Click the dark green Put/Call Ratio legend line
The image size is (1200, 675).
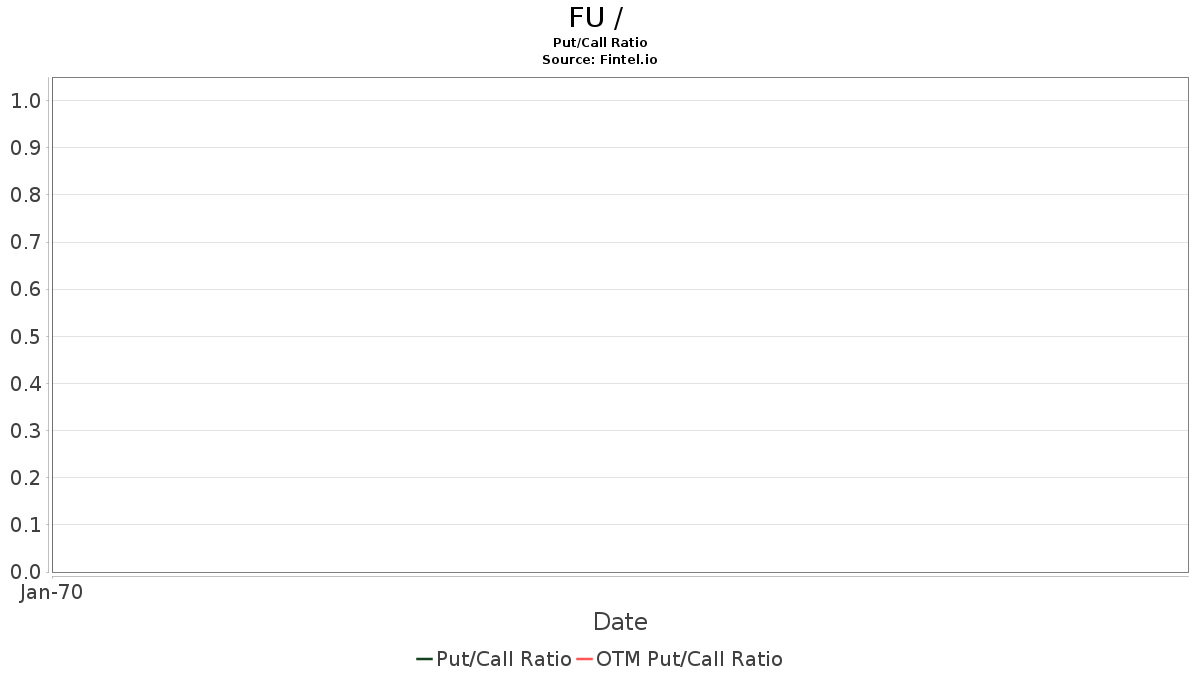424,659
